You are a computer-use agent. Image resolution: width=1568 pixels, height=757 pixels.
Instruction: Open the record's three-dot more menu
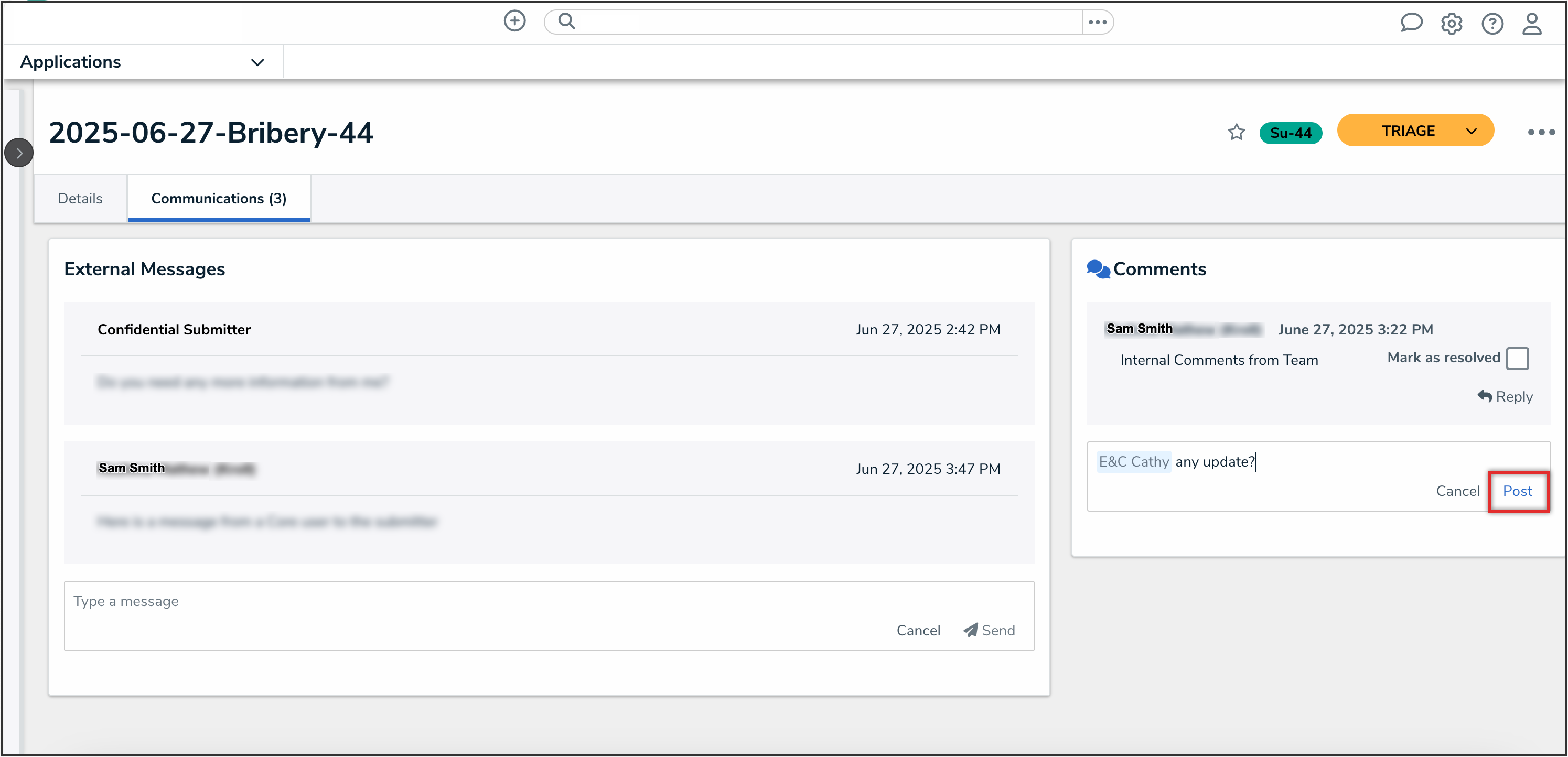coord(1541,132)
